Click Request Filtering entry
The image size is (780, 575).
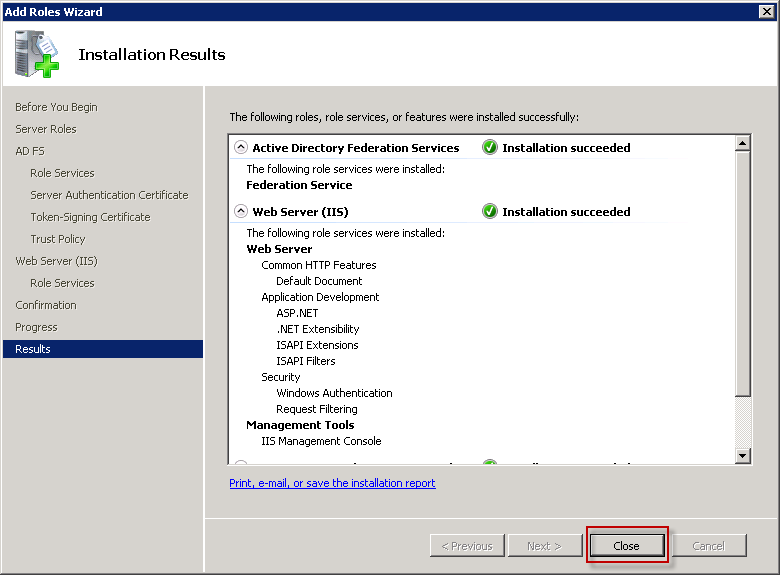tap(317, 409)
